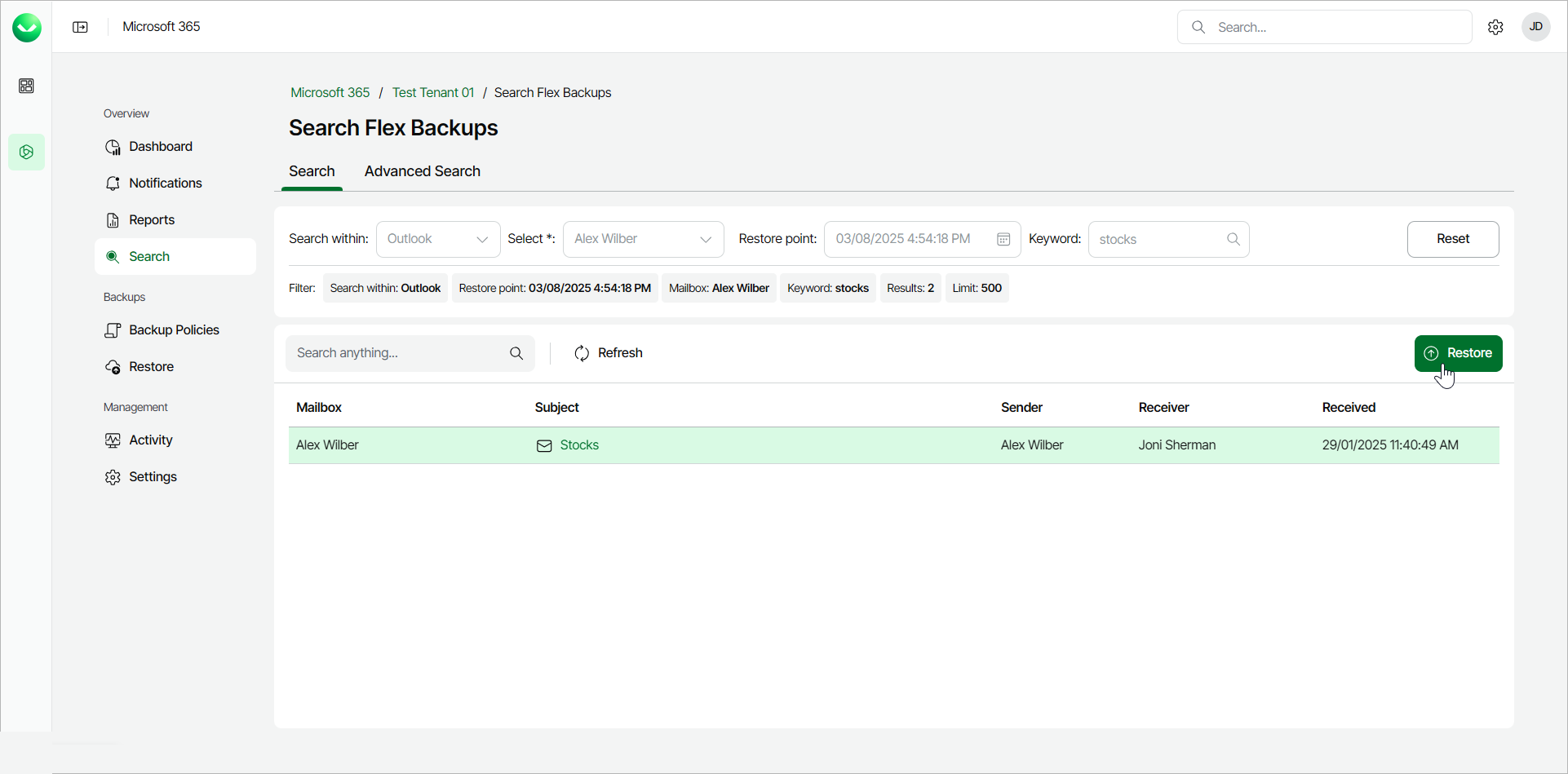Open Restore in the sidebar
Screen dimensions: 1568x774
click(175, 367)
